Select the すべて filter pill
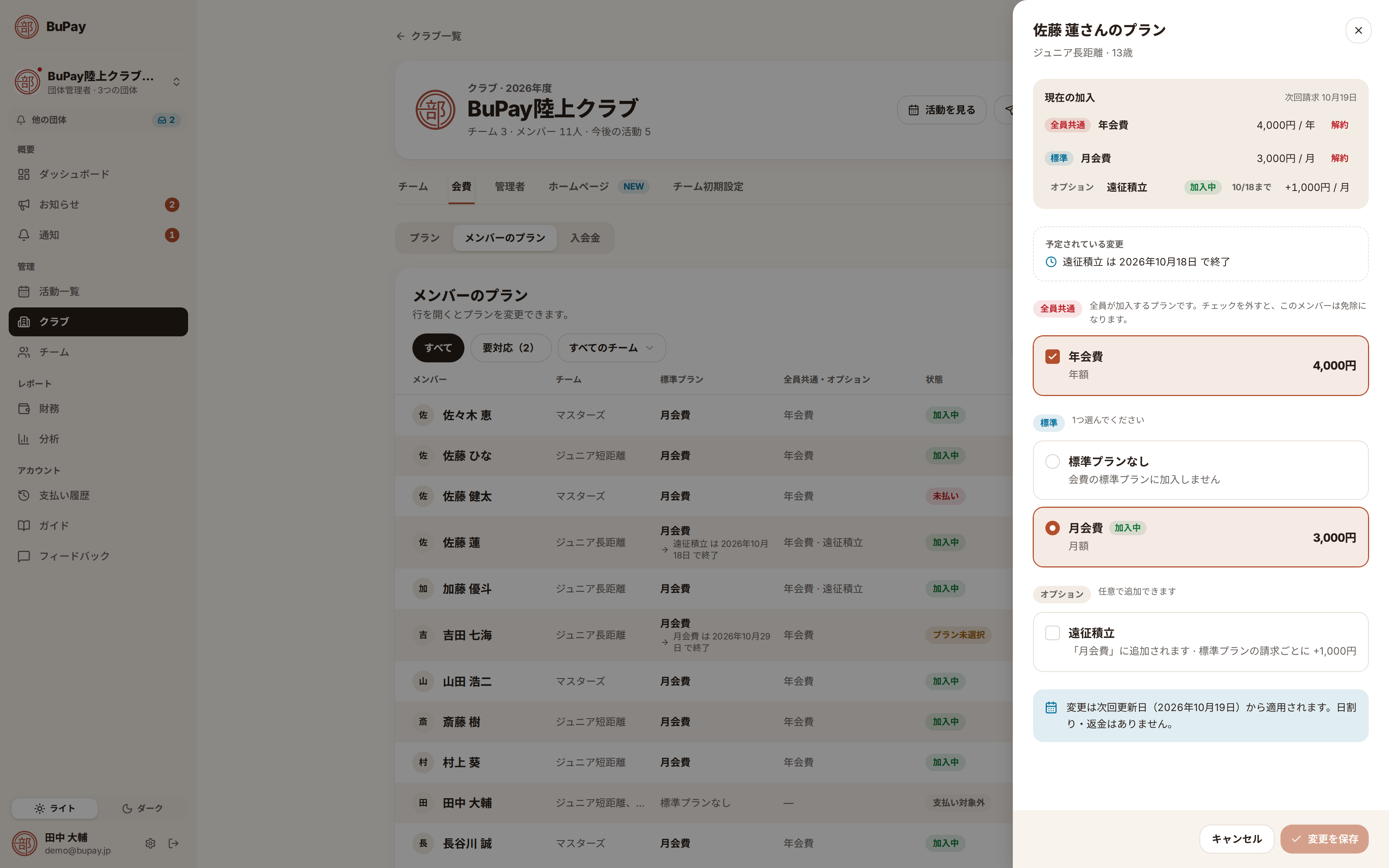This screenshot has width=1389, height=868. (x=438, y=348)
